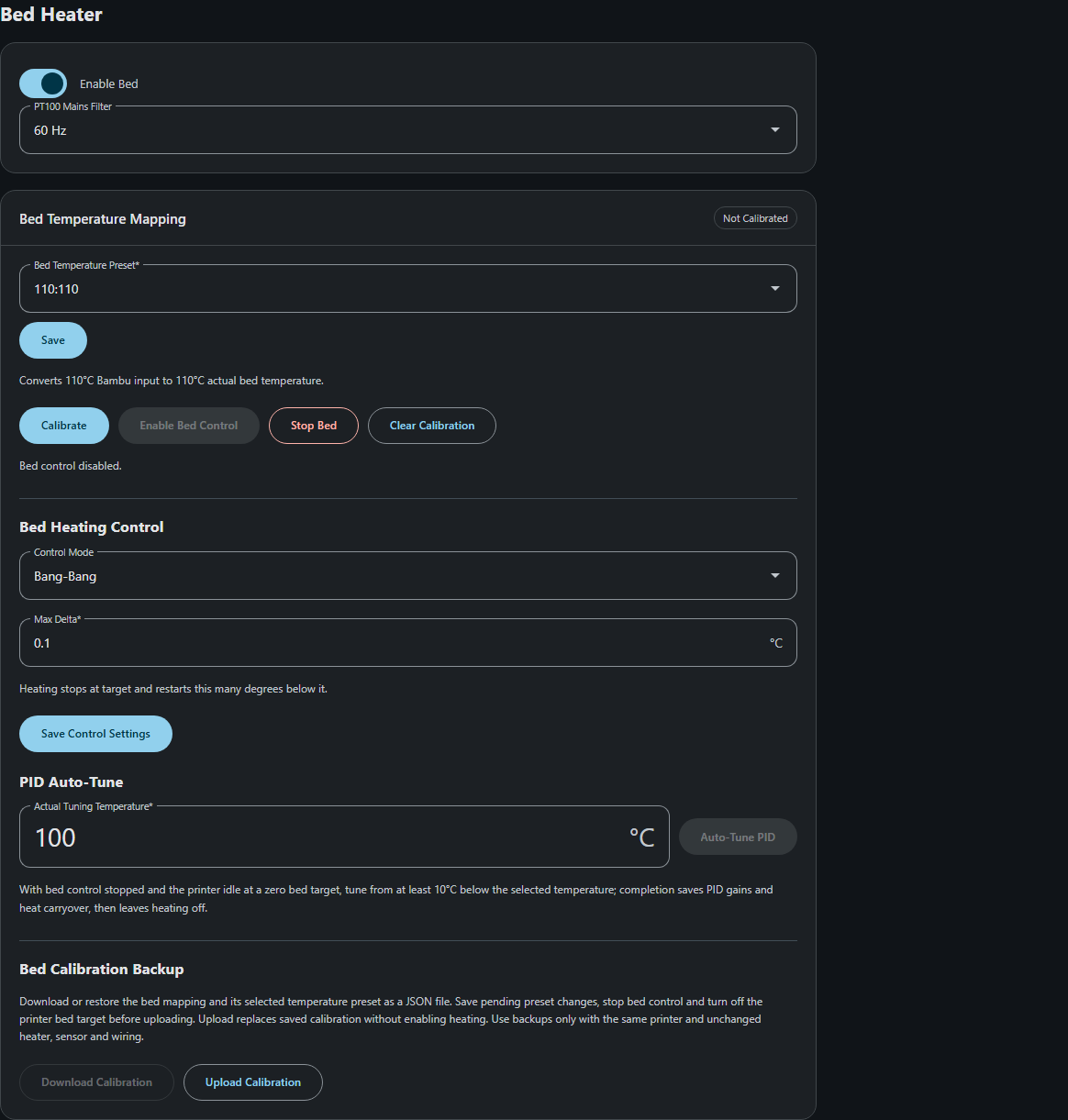
Task: Click the 110:110 preset dropdown arrow
Action: pos(775,289)
